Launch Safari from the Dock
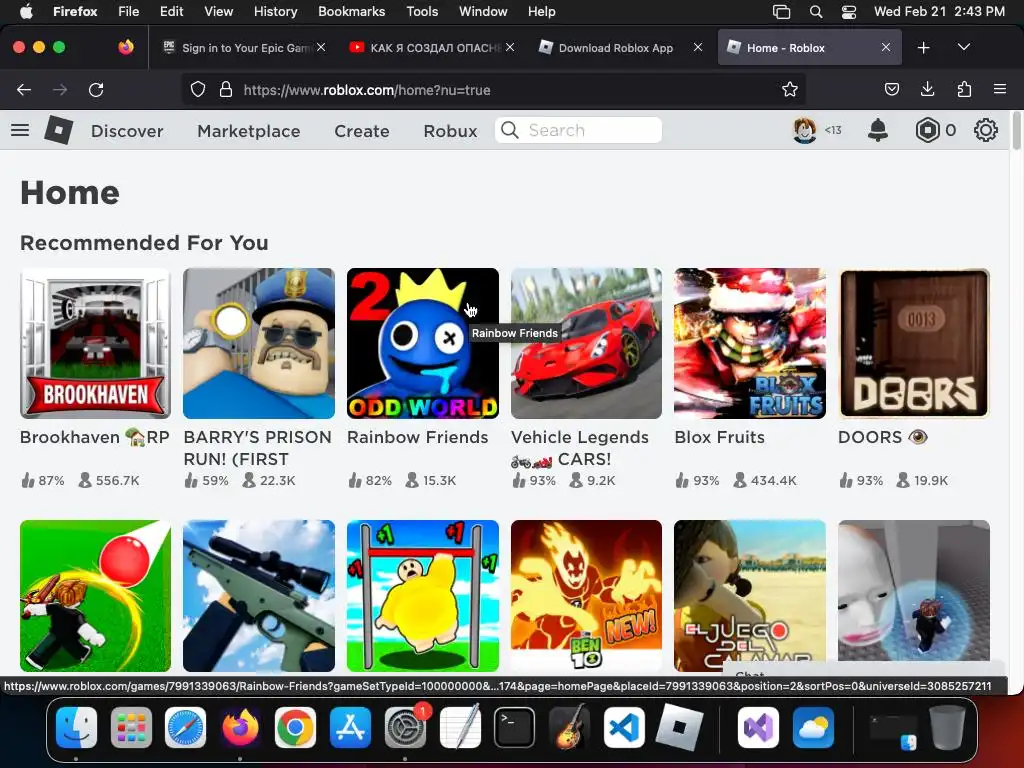This screenshot has height=768, width=1024. [x=185, y=727]
